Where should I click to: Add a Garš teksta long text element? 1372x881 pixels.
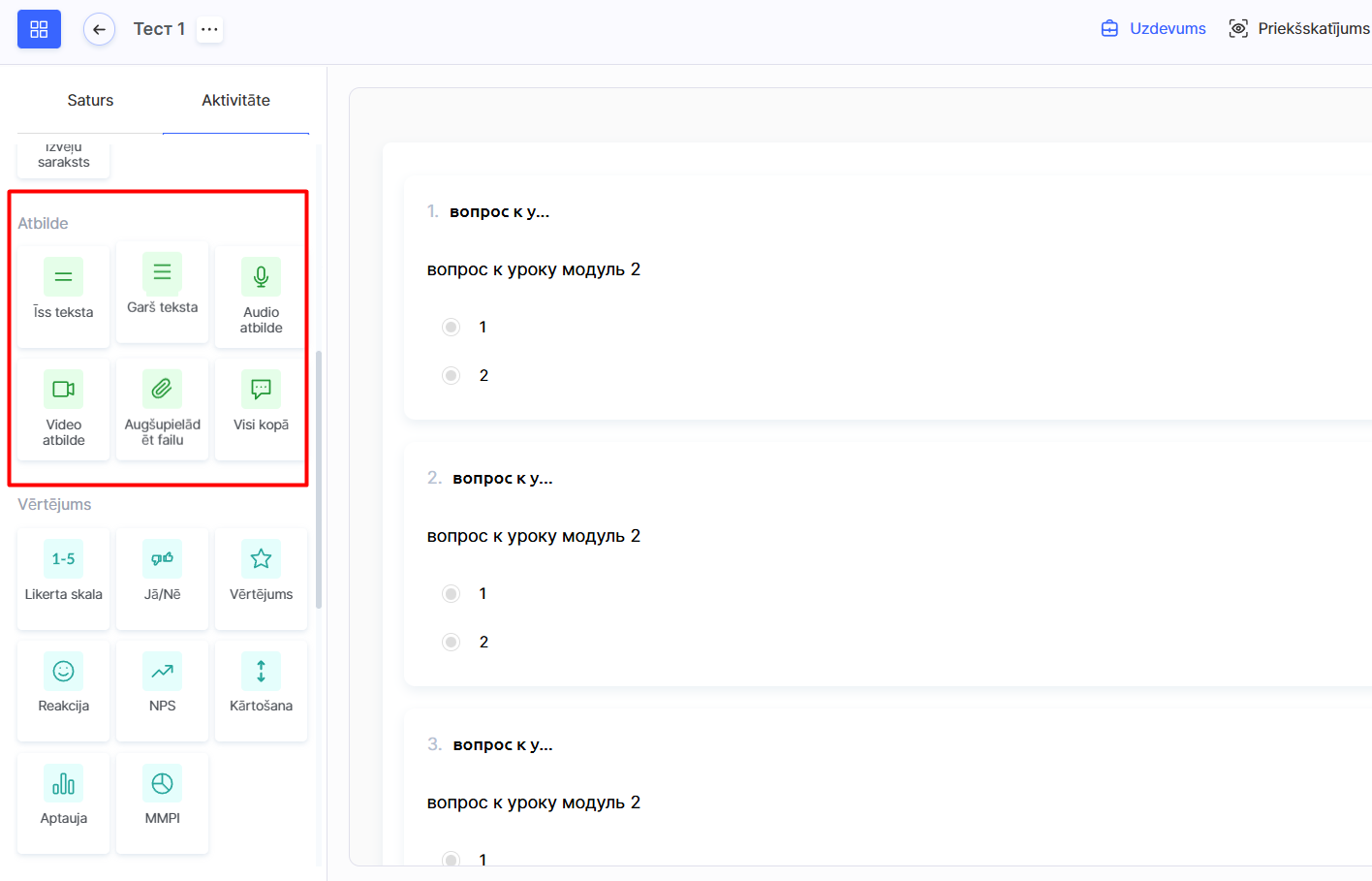pos(162,272)
